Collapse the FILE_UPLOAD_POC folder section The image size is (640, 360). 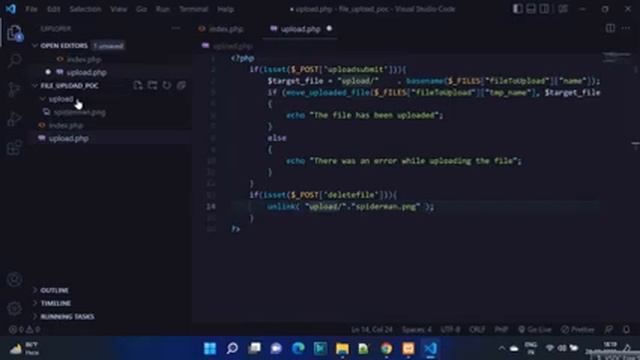click(x=35, y=86)
